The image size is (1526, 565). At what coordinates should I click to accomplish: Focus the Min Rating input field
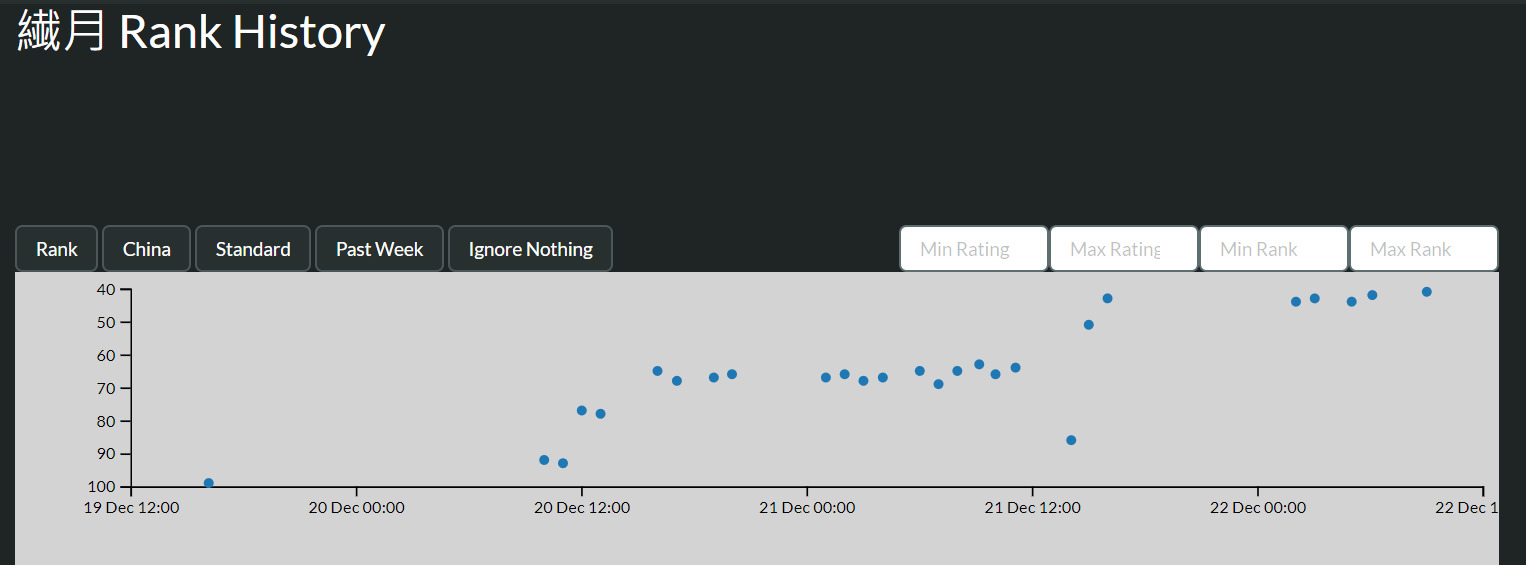tap(973, 249)
